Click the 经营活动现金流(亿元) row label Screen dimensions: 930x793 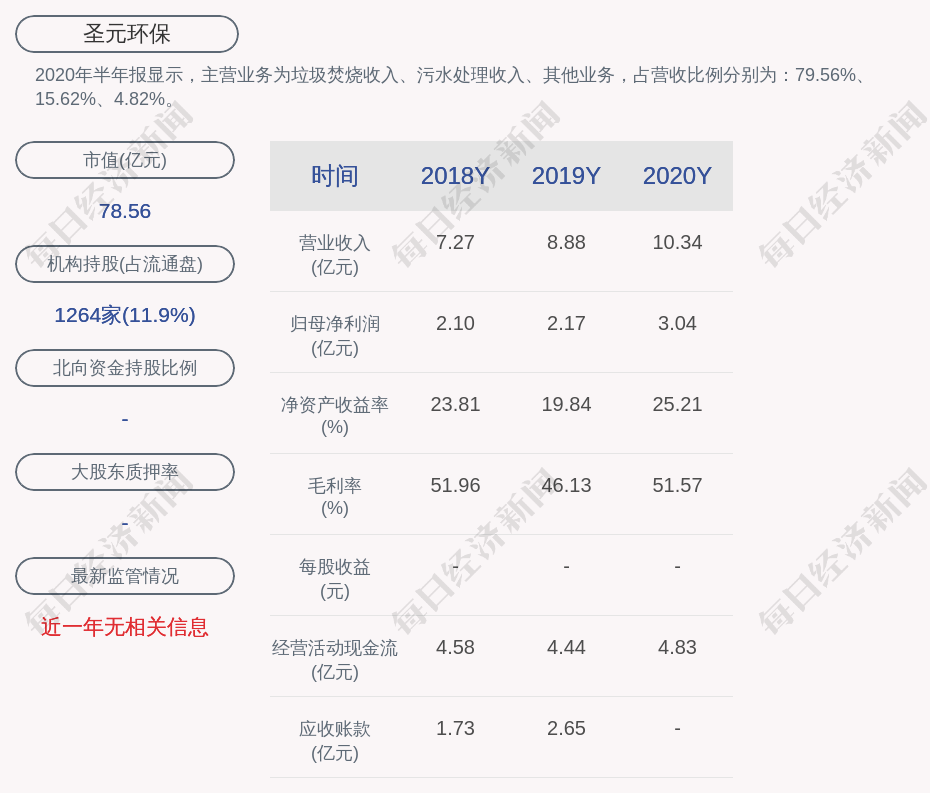point(335,660)
